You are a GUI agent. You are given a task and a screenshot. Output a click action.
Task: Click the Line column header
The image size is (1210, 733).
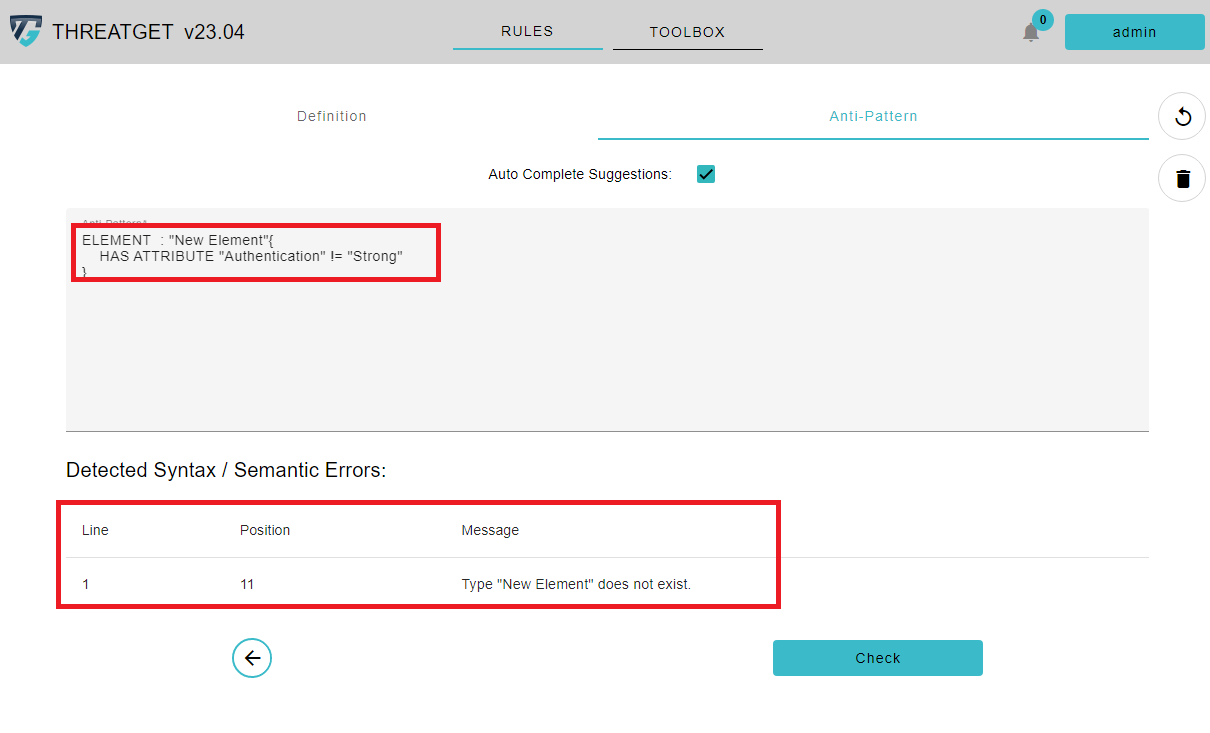click(x=95, y=530)
